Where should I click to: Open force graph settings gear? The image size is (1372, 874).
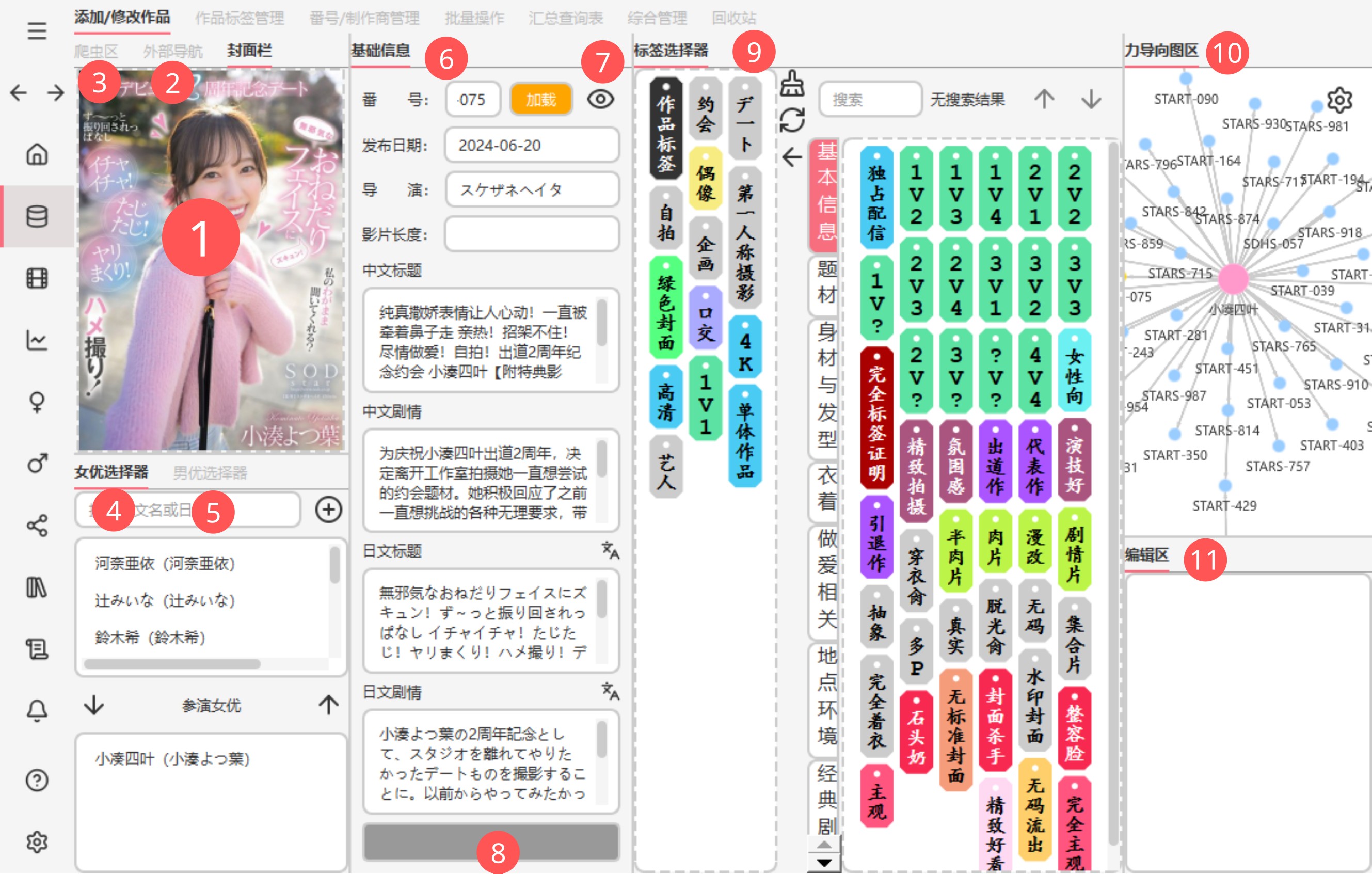pyautogui.click(x=1339, y=100)
